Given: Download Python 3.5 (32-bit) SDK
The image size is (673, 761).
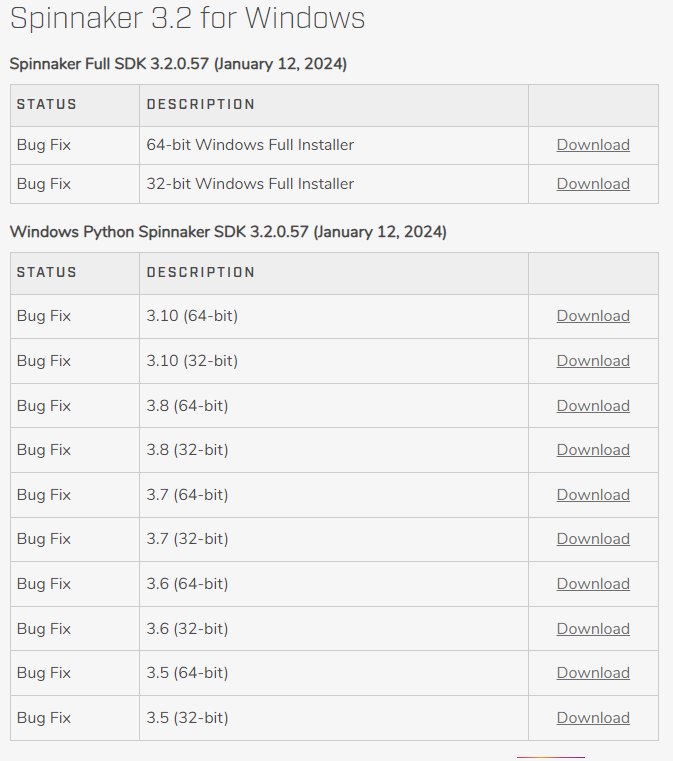Looking at the screenshot, I should point(593,718).
